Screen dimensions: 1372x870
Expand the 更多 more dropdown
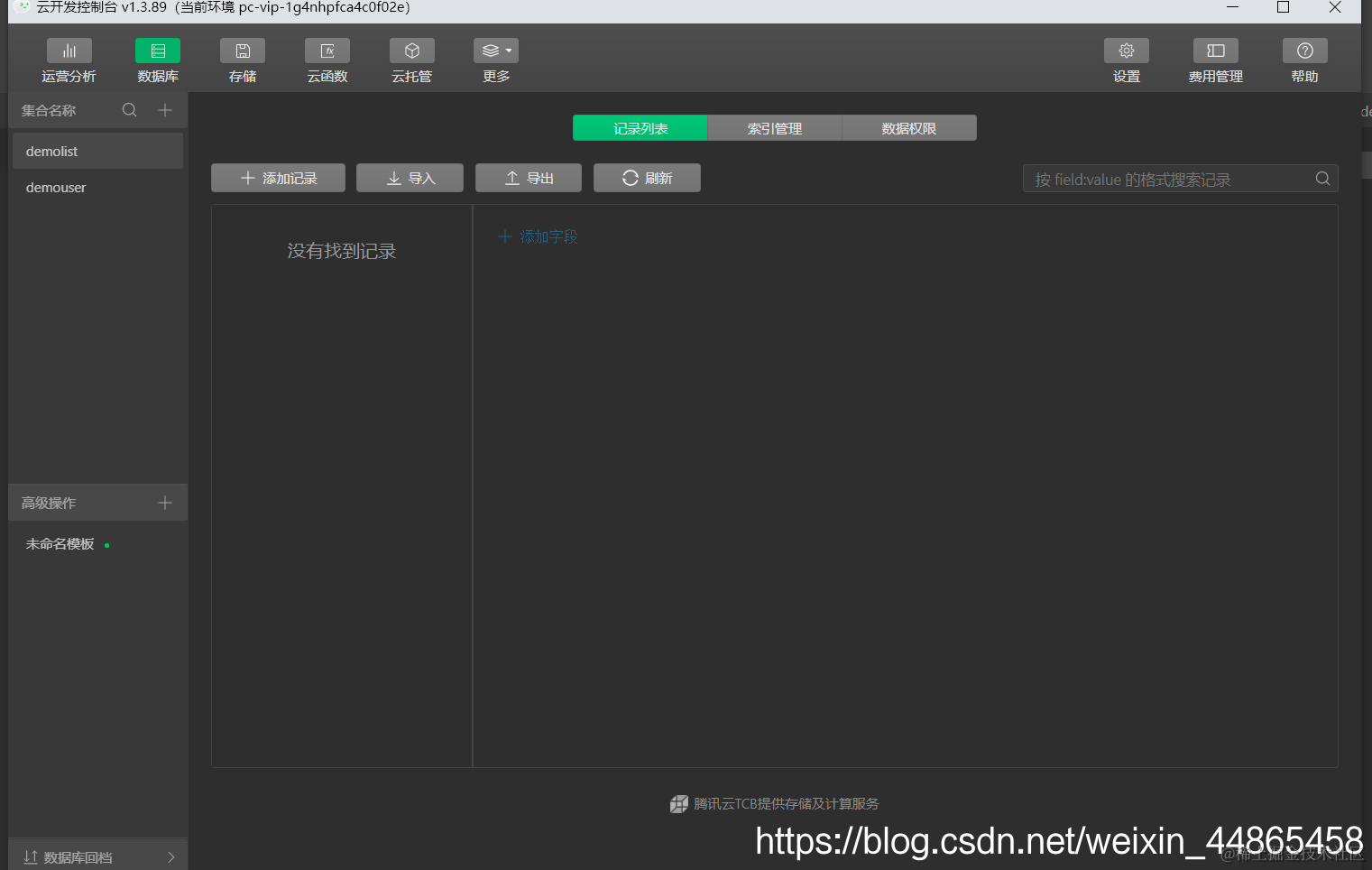[496, 61]
